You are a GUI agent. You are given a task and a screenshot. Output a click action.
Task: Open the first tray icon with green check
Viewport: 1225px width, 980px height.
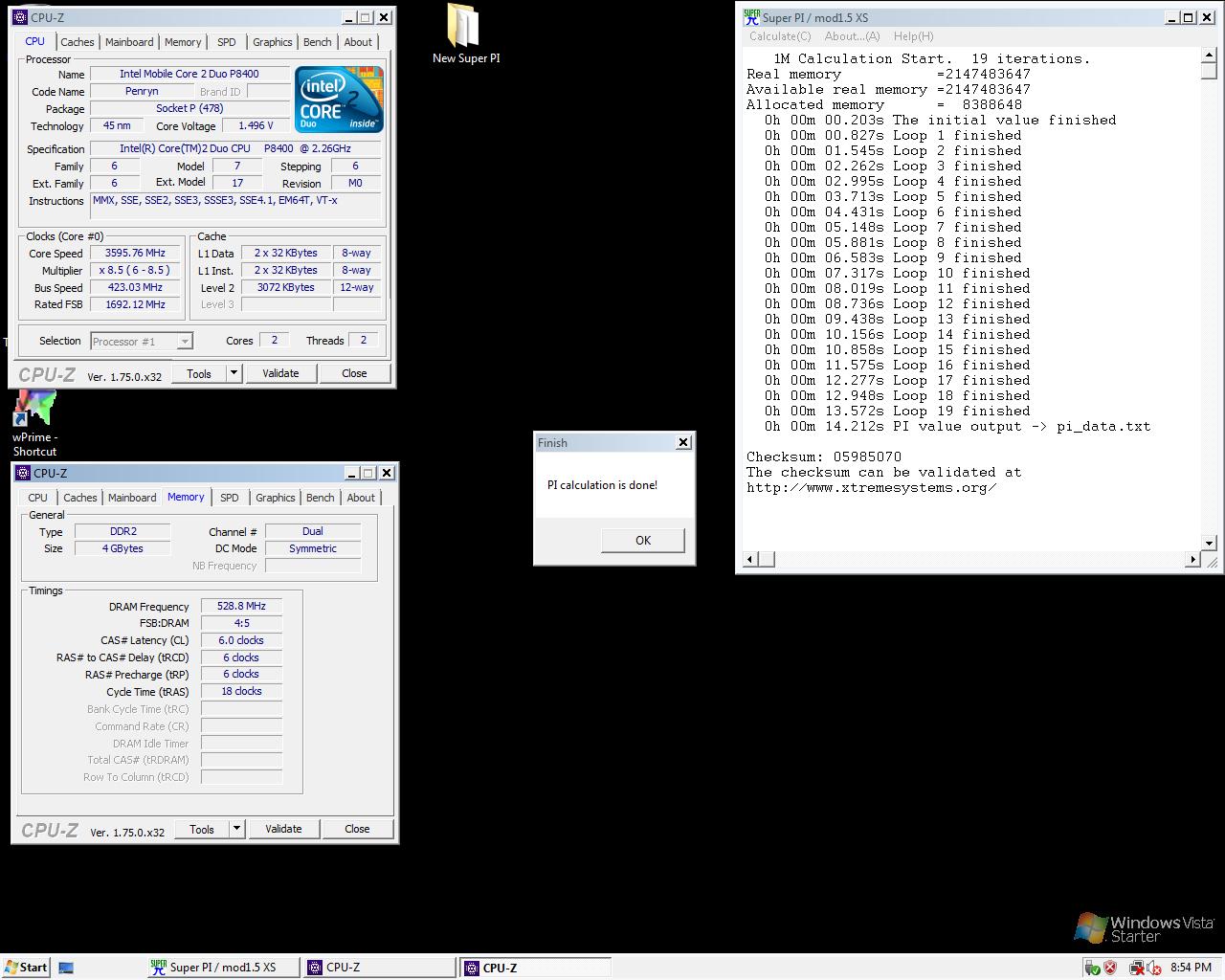point(1092,968)
